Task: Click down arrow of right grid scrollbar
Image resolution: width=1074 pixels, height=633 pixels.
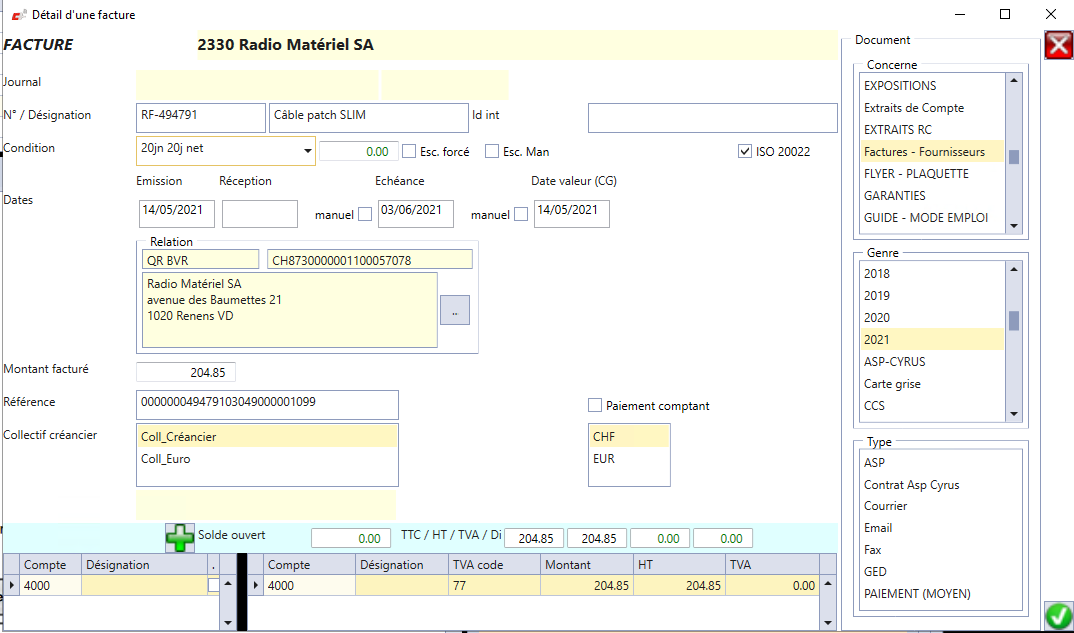Action: pos(828,623)
